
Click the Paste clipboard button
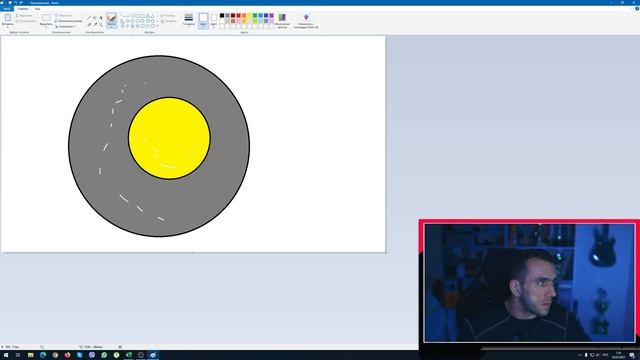[7, 20]
